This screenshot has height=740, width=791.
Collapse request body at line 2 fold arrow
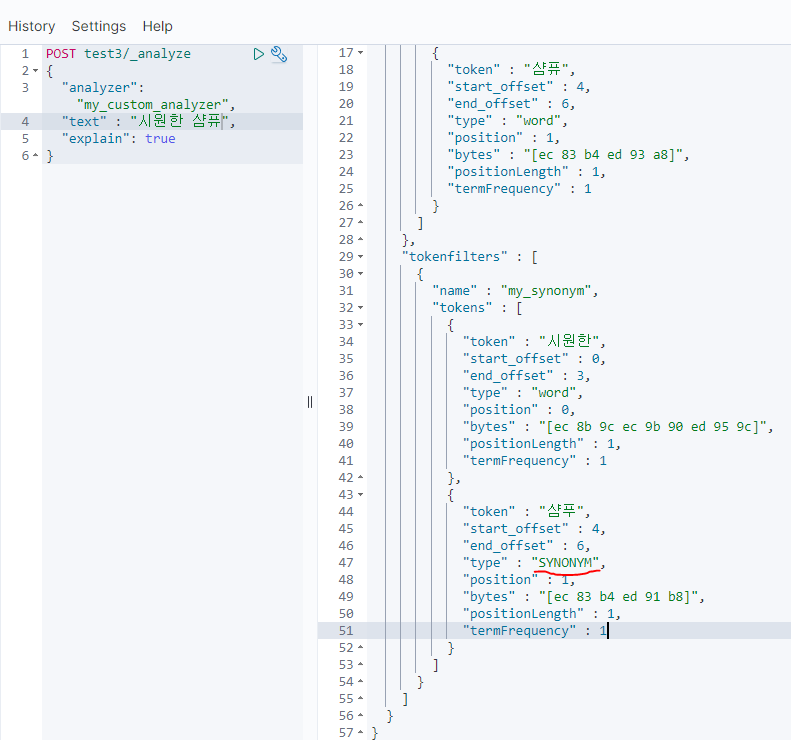point(36,71)
